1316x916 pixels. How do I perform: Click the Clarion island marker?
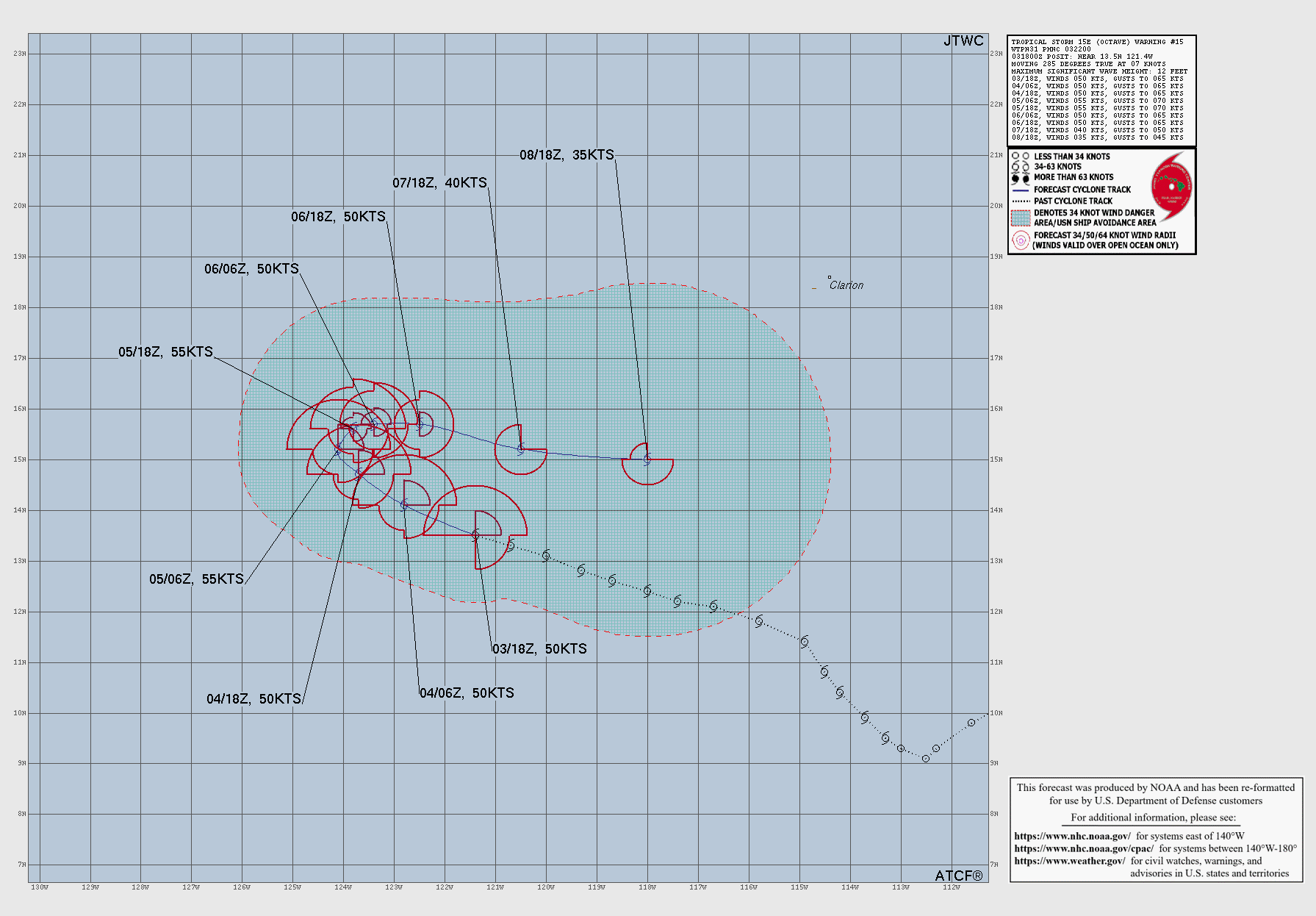pyautogui.click(x=830, y=278)
